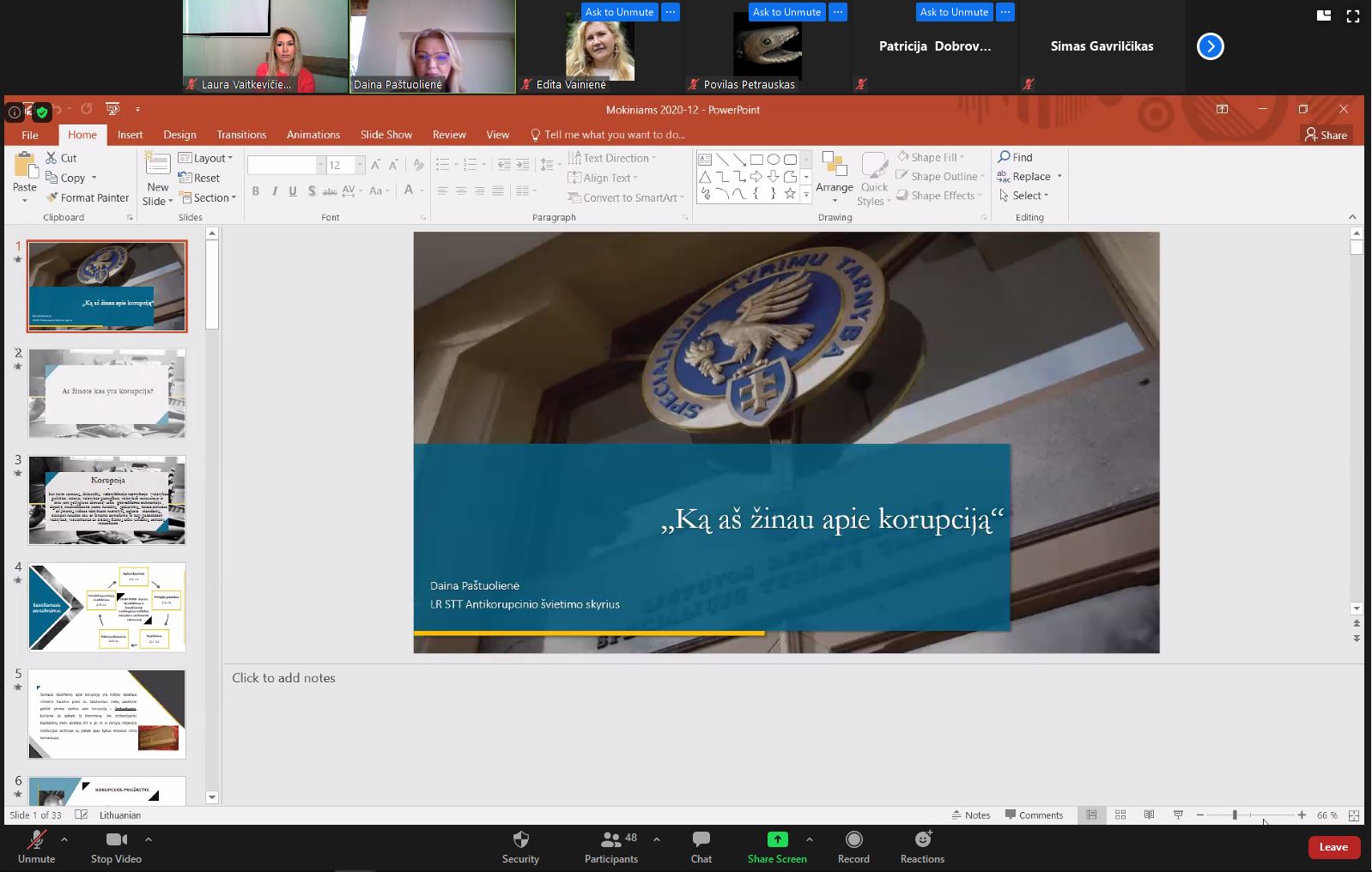Increase font size with the larger A icon
This screenshot has height=872, width=1372.
[x=375, y=165]
